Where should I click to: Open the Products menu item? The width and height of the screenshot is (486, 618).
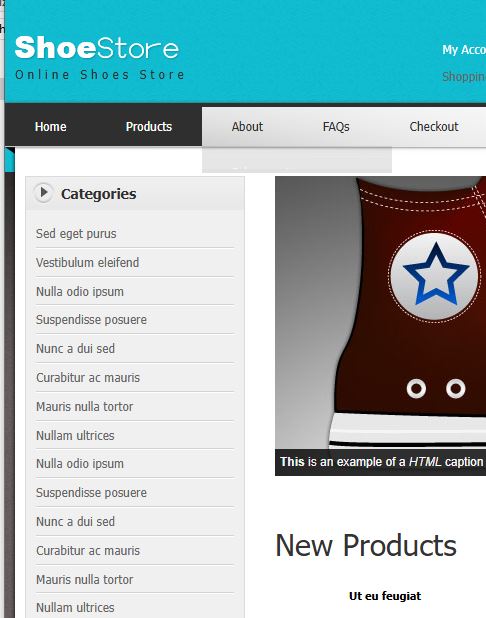coord(149,127)
